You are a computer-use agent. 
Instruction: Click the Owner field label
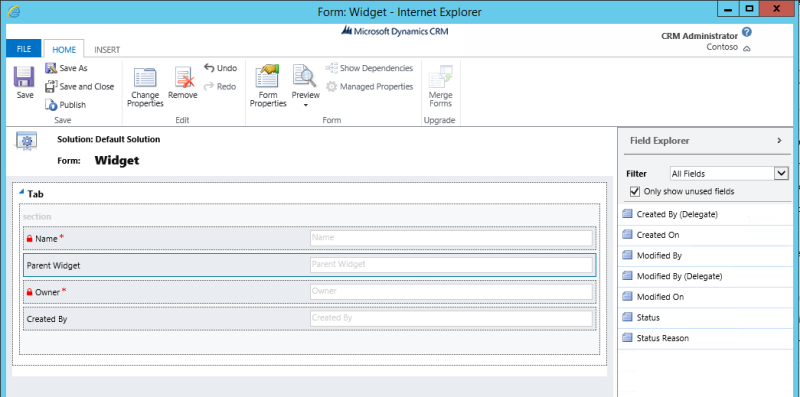(x=47, y=292)
